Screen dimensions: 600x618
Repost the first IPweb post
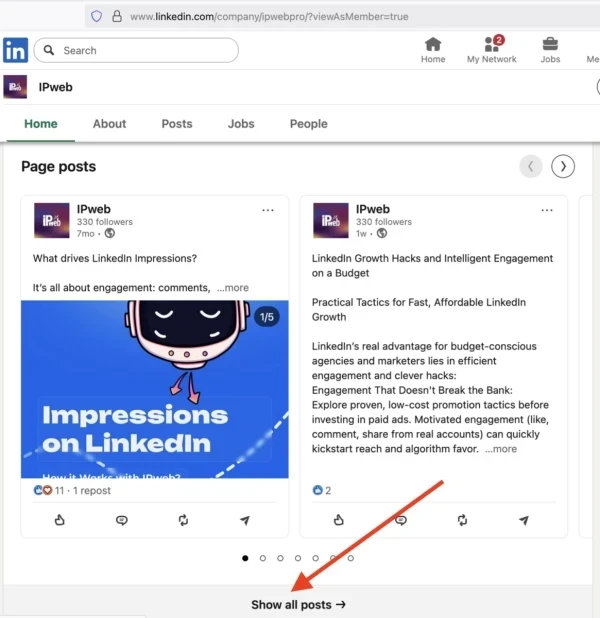pyautogui.click(x=183, y=520)
